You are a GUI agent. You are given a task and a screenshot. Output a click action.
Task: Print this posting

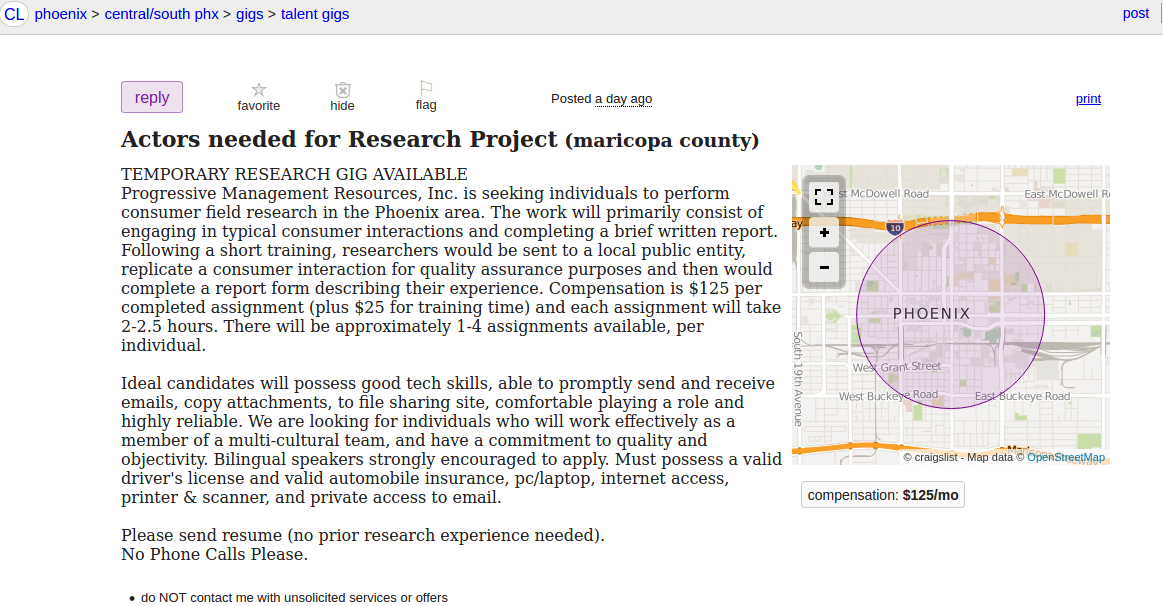tap(1088, 99)
